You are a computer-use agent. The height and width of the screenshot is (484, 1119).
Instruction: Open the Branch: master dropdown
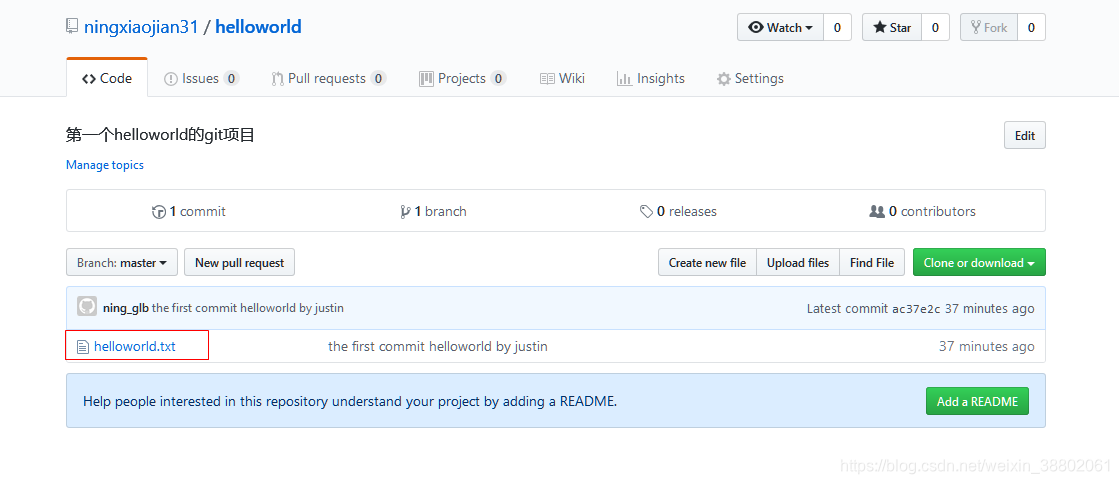(121, 262)
